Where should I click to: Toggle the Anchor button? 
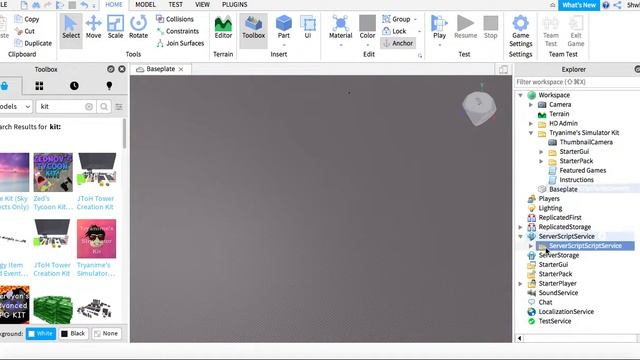pos(398,43)
